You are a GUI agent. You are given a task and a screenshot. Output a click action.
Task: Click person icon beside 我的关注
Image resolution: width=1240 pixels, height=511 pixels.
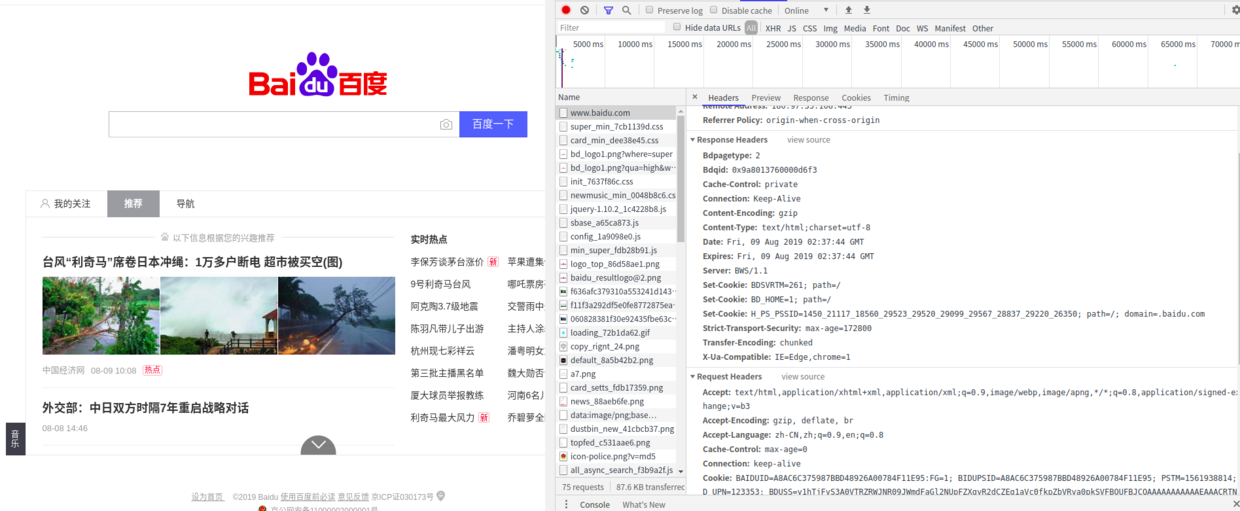pos(45,203)
